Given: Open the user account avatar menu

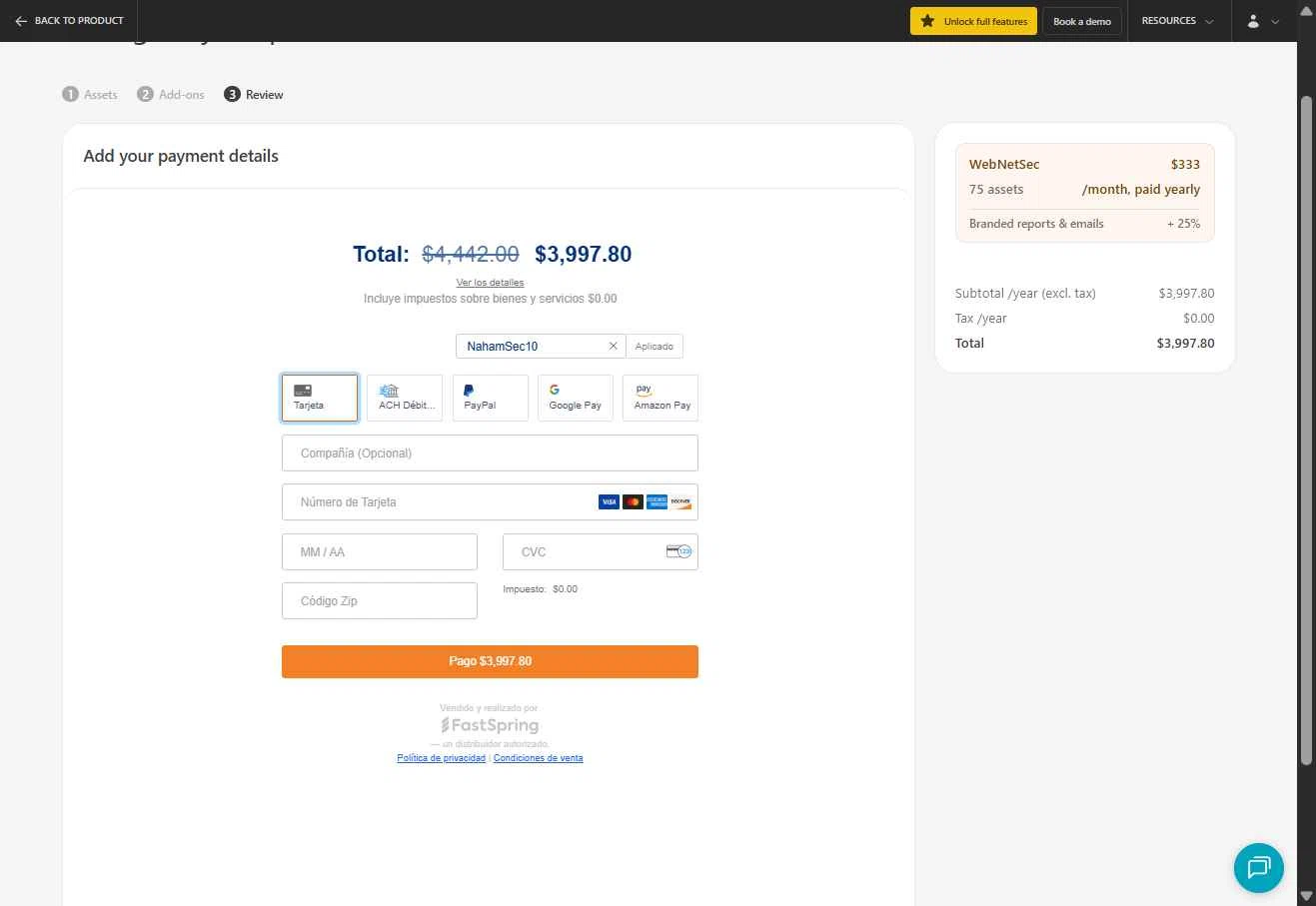Looking at the screenshot, I should (1253, 21).
